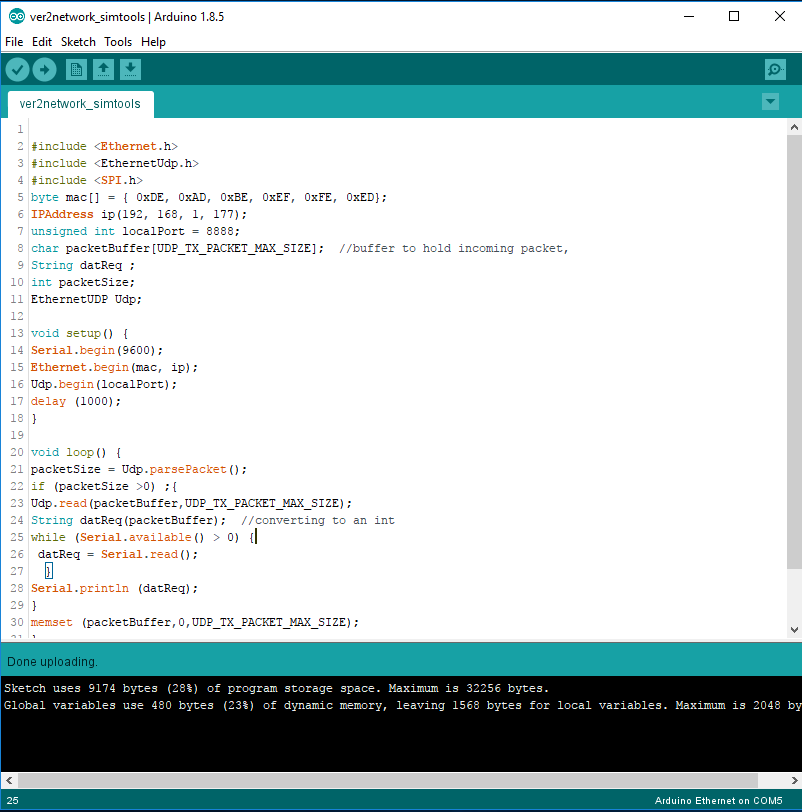Screen dimensions: 802x812
Task: Click the 'Serial.begin(9600);' line
Action: click(x=97, y=351)
